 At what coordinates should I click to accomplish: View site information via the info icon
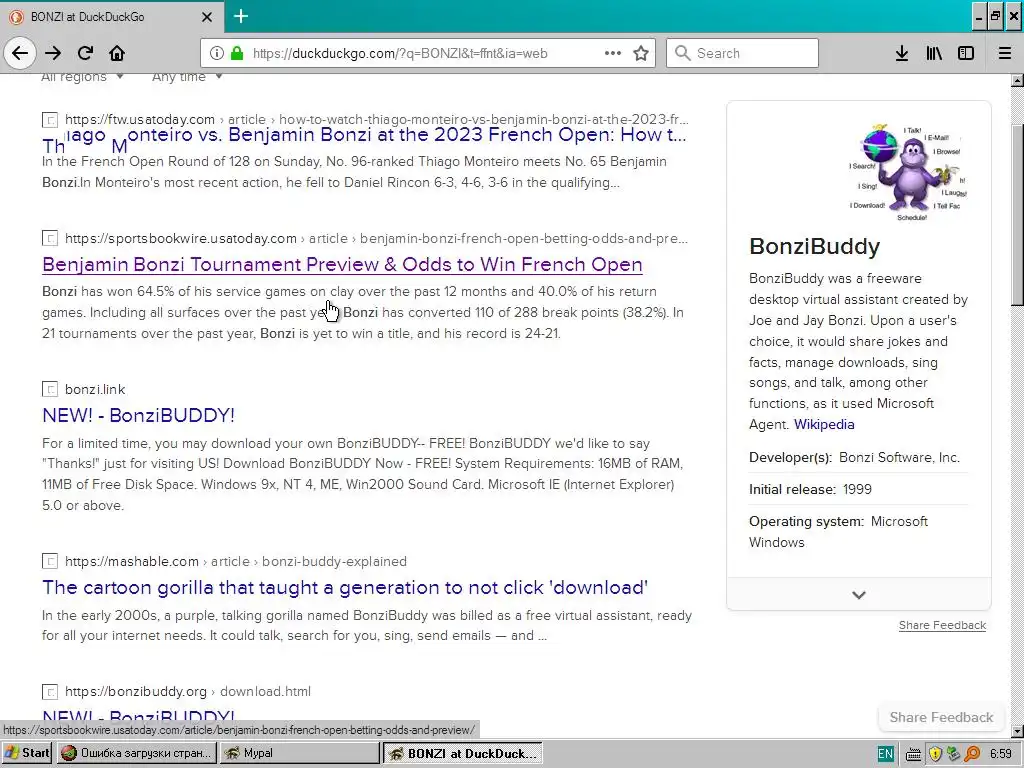[x=217, y=54]
